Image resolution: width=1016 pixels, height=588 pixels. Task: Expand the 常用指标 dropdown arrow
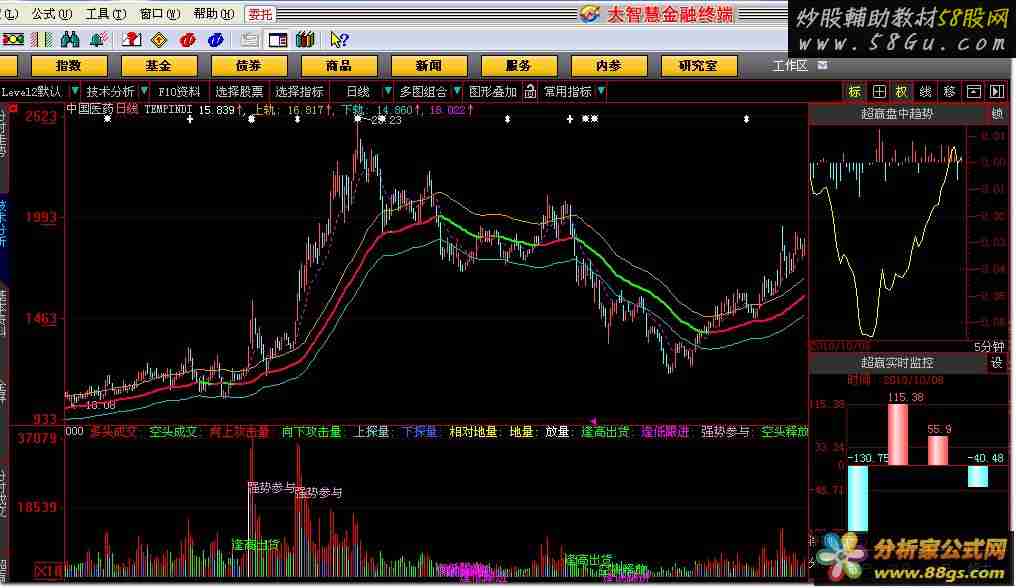click(601, 91)
